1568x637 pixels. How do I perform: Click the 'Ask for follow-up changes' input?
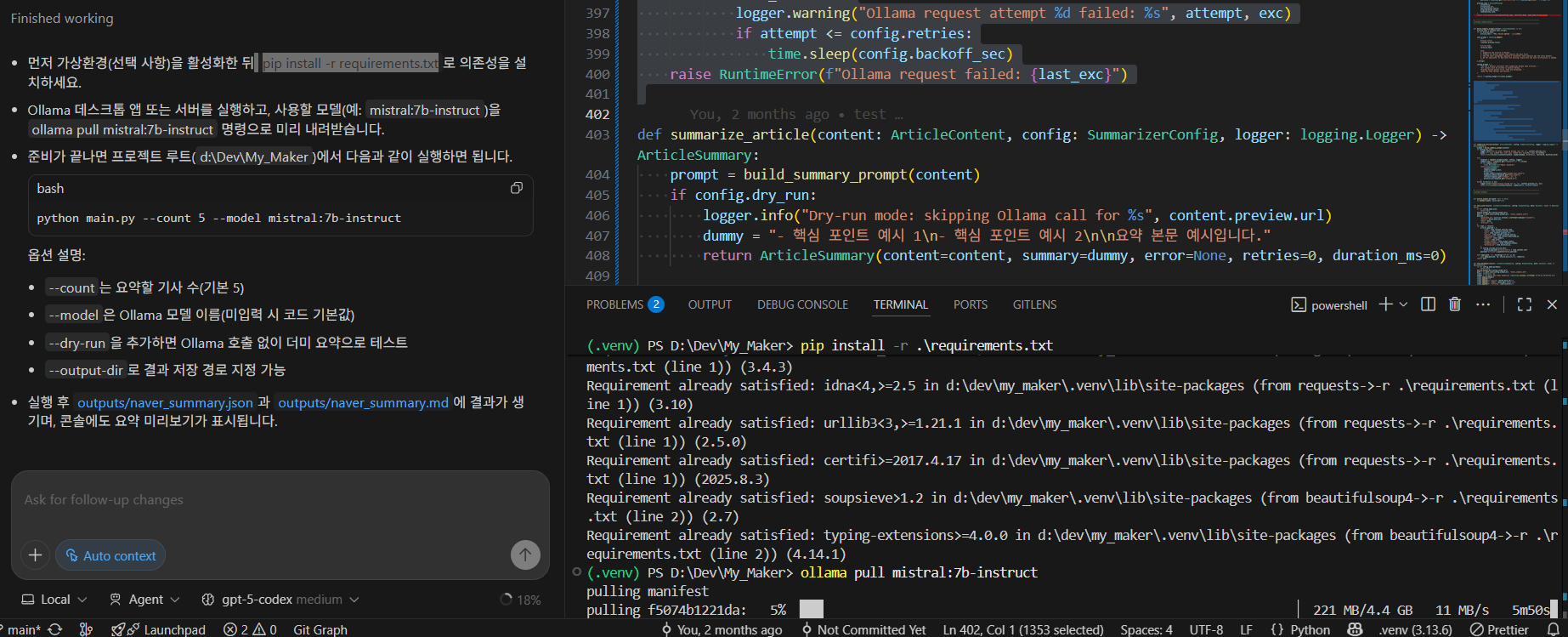280,500
